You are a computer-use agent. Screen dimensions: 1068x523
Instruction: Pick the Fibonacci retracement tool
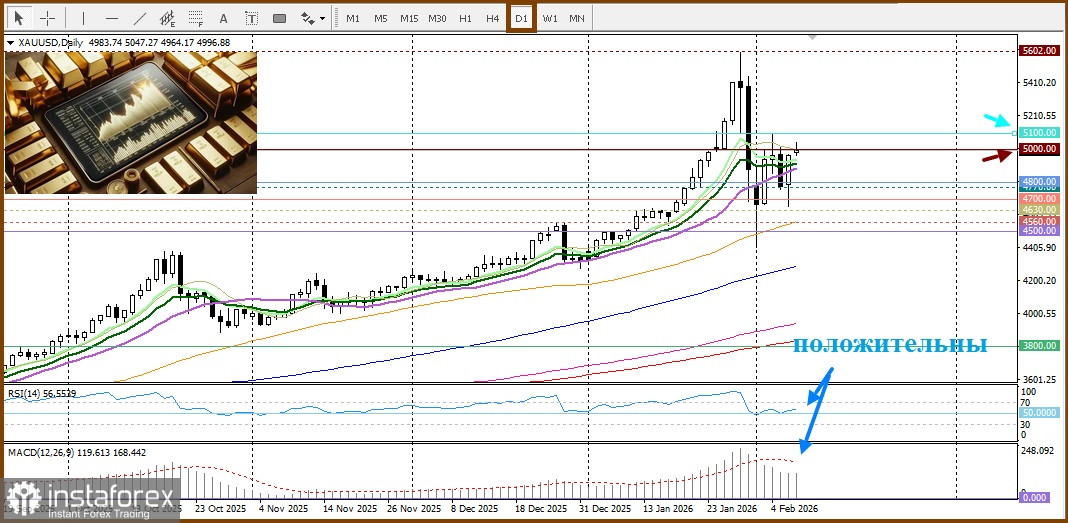coord(196,18)
